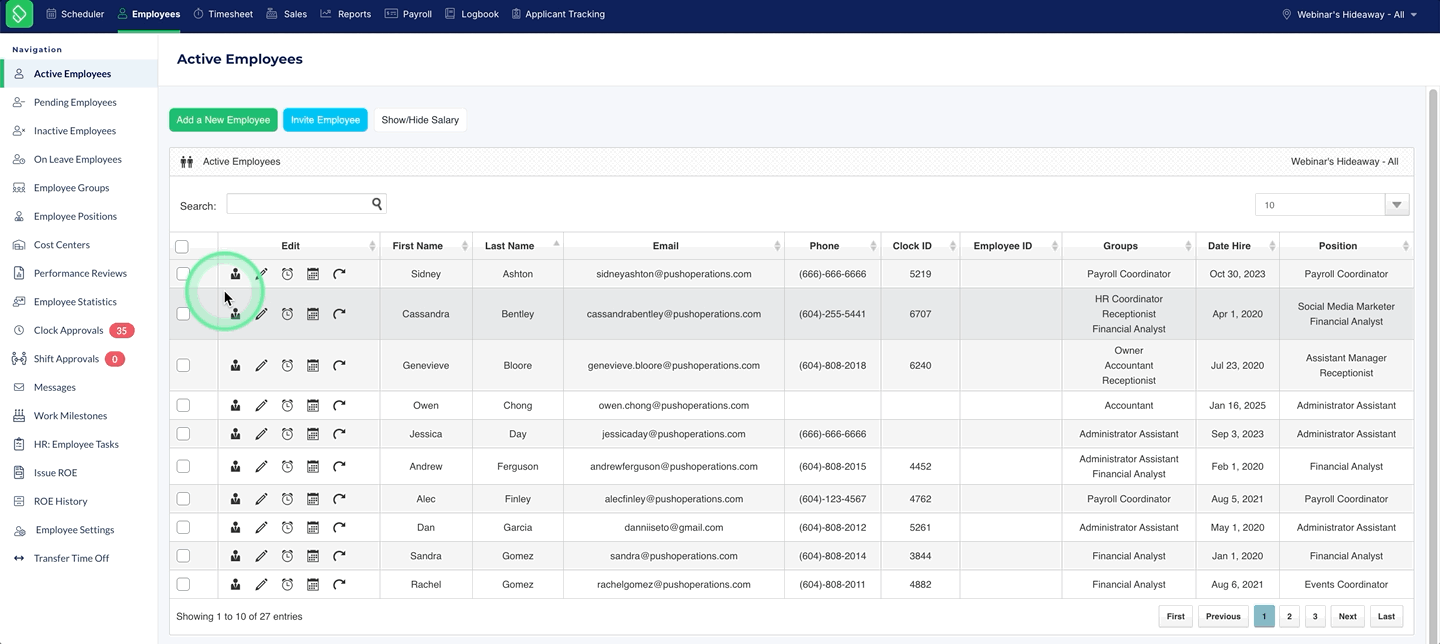Edit Andrew Ferguson using the pencil icon

point(261,467)
